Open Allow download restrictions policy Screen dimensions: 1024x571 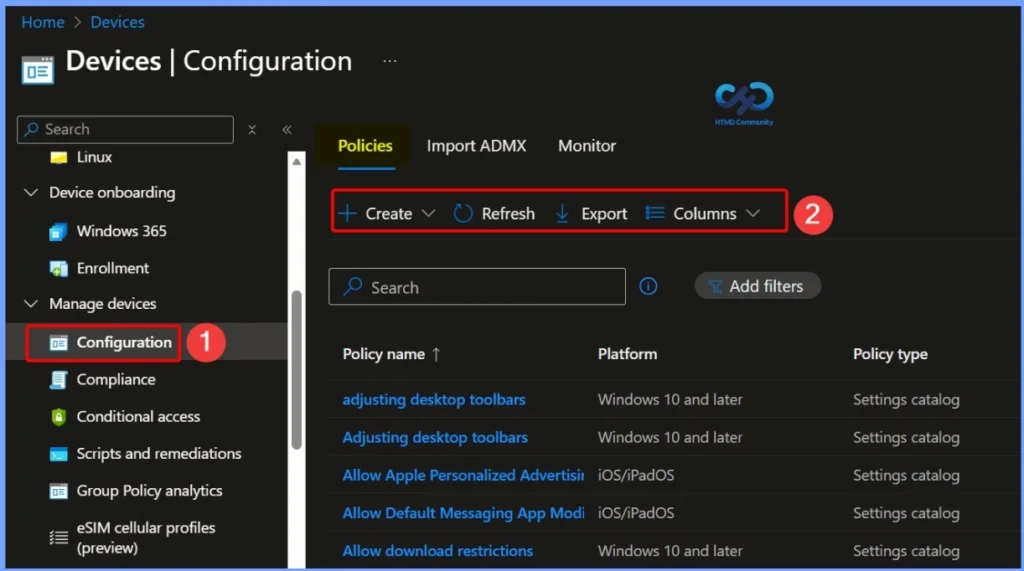[x=438, y=551]
